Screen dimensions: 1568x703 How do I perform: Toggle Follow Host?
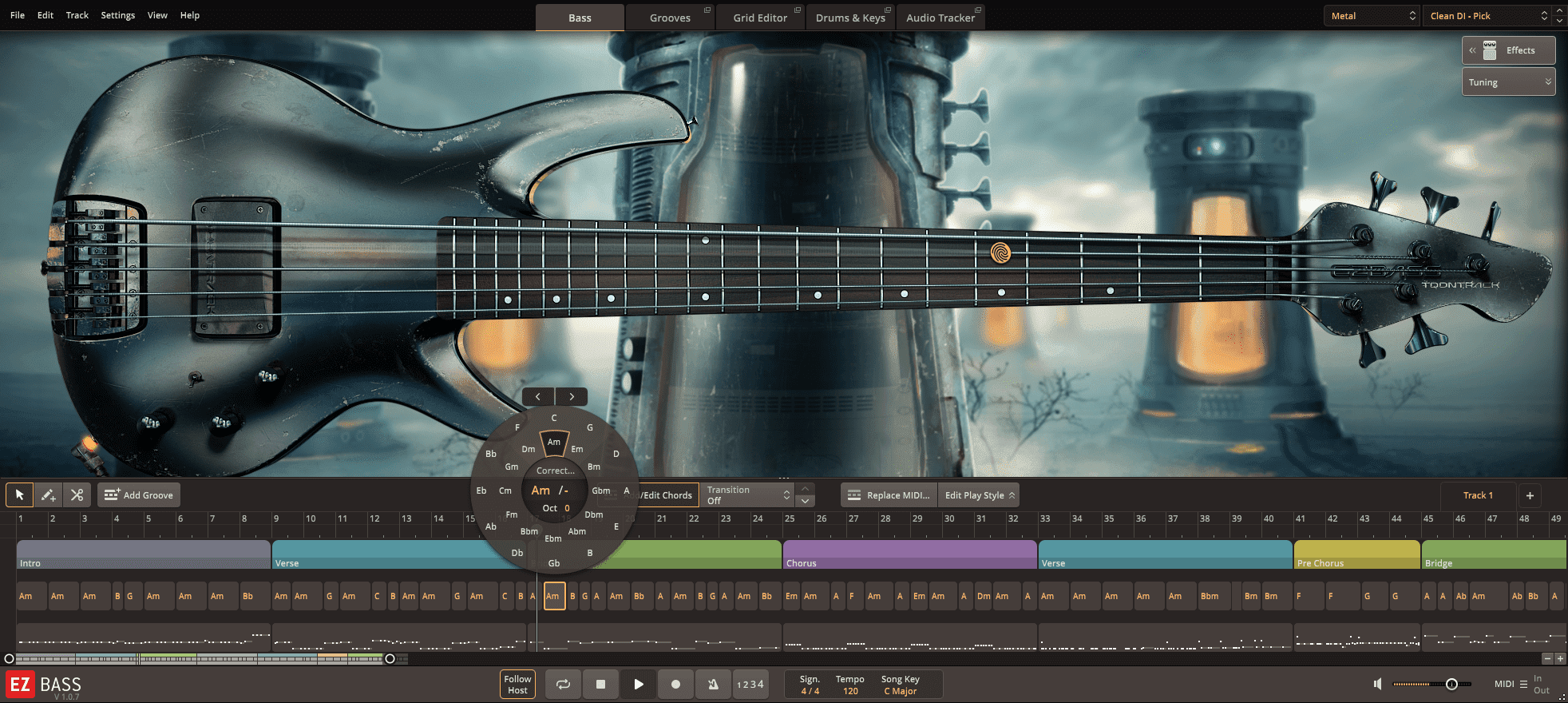(x=517, y=685)
